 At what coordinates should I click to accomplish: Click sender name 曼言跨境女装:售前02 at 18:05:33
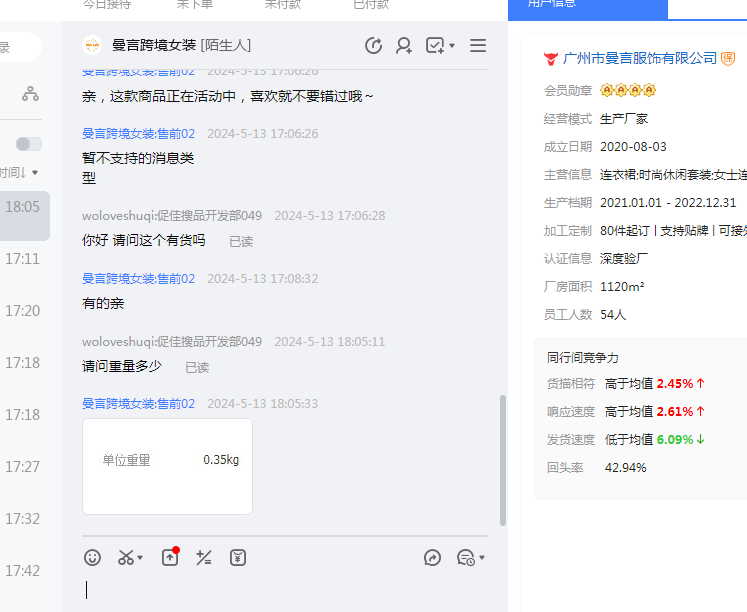click(138, 404)
